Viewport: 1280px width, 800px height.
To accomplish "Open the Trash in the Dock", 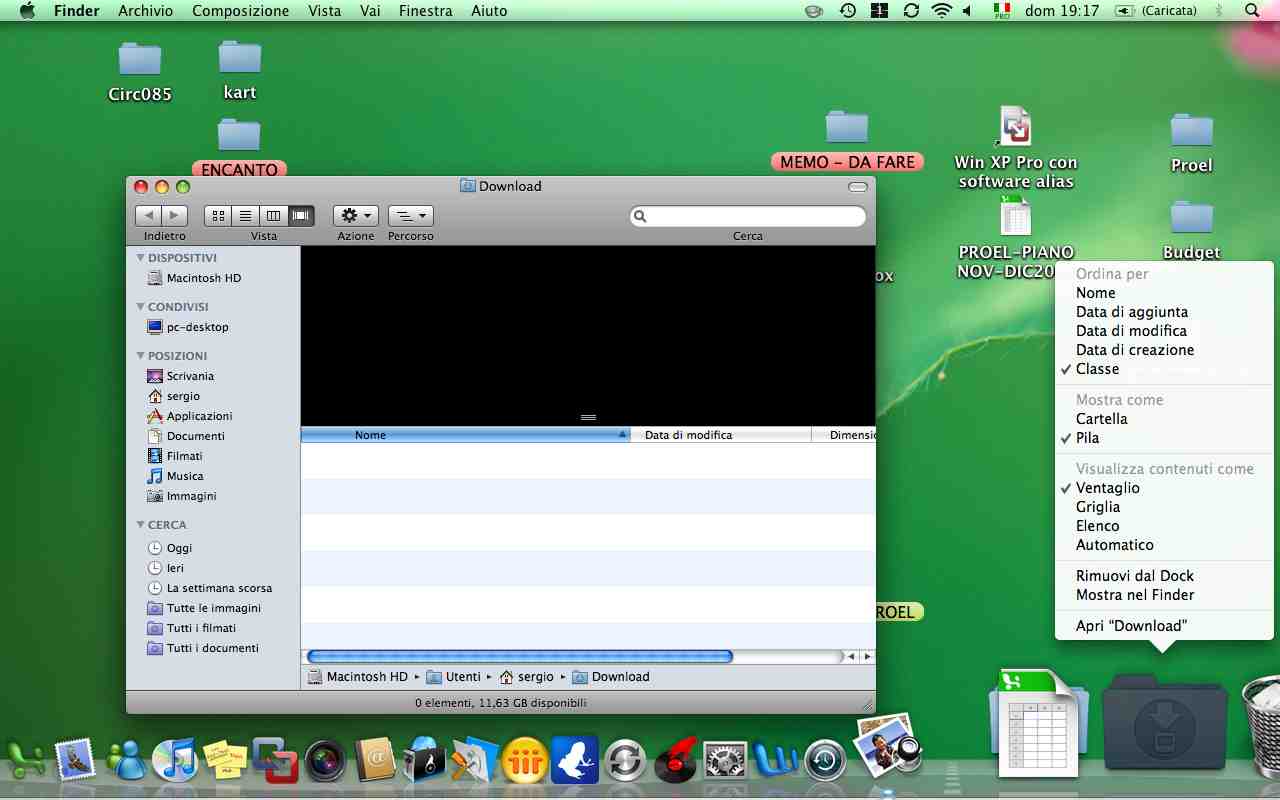I will click(1260, 725).
